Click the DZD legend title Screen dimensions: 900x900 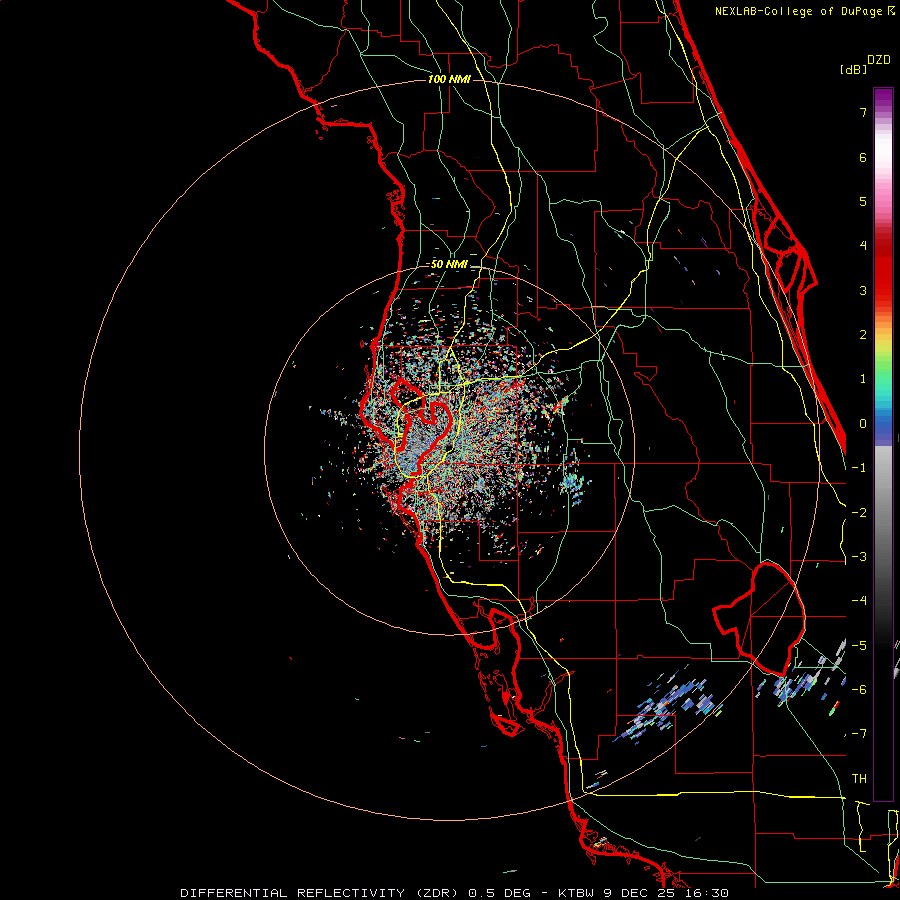(x=879, y=60)
